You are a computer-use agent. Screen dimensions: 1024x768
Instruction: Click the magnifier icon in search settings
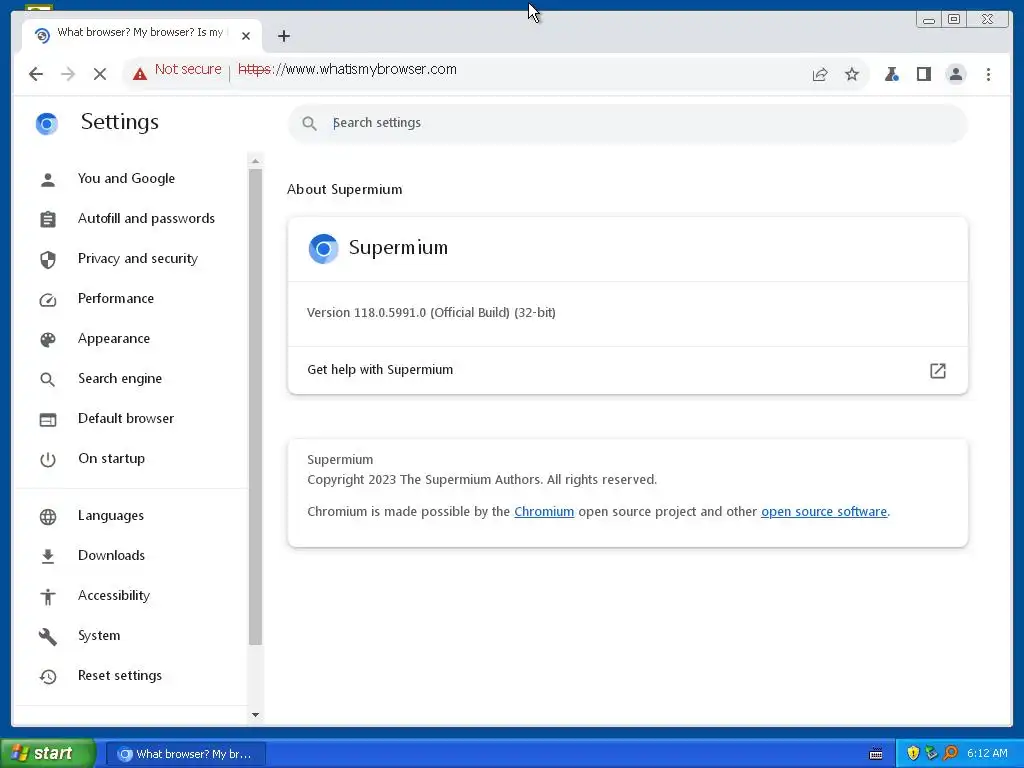tap(310, 123)
